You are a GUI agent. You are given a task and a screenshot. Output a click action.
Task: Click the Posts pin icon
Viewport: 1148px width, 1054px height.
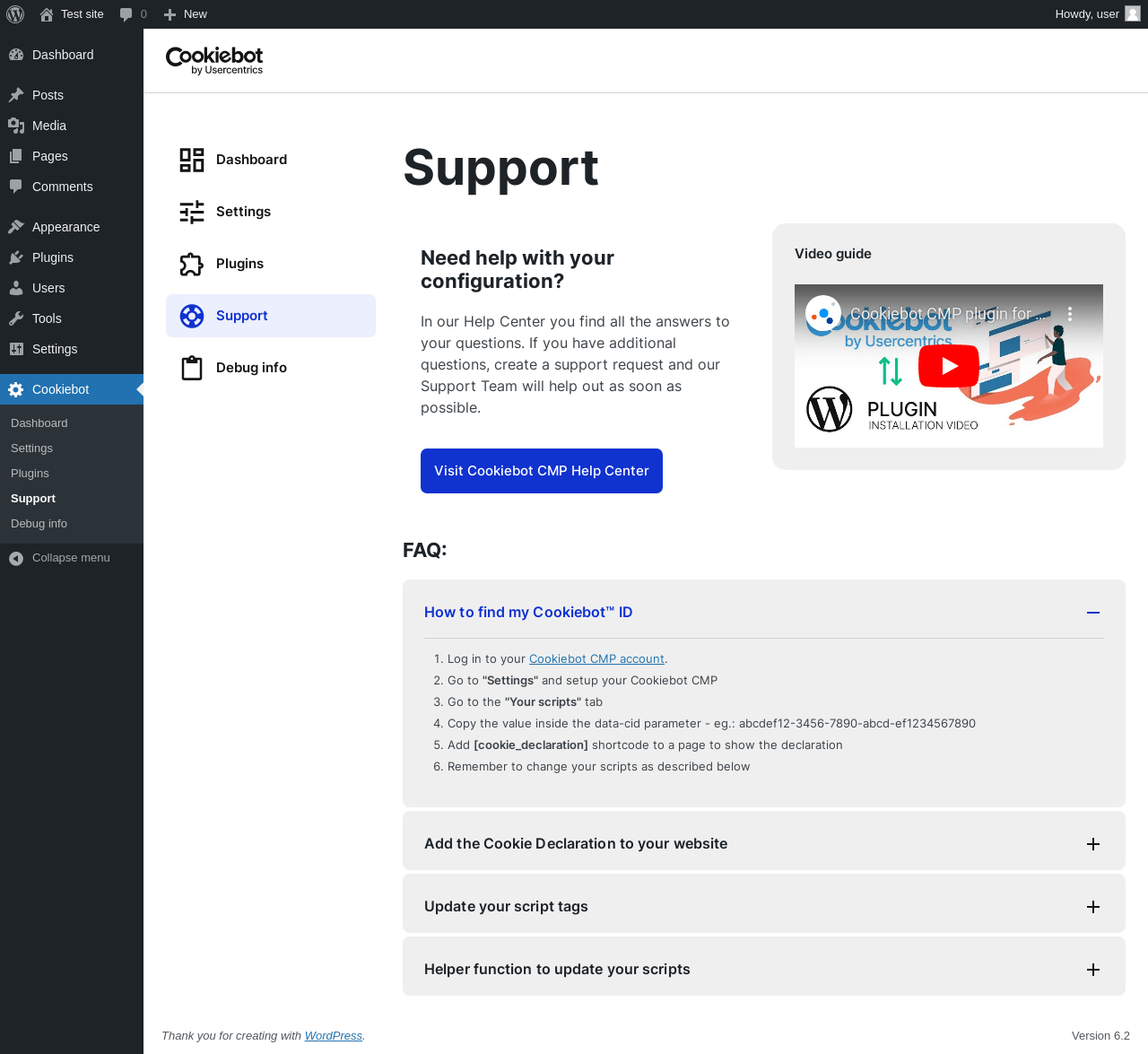tap(16, 95)
